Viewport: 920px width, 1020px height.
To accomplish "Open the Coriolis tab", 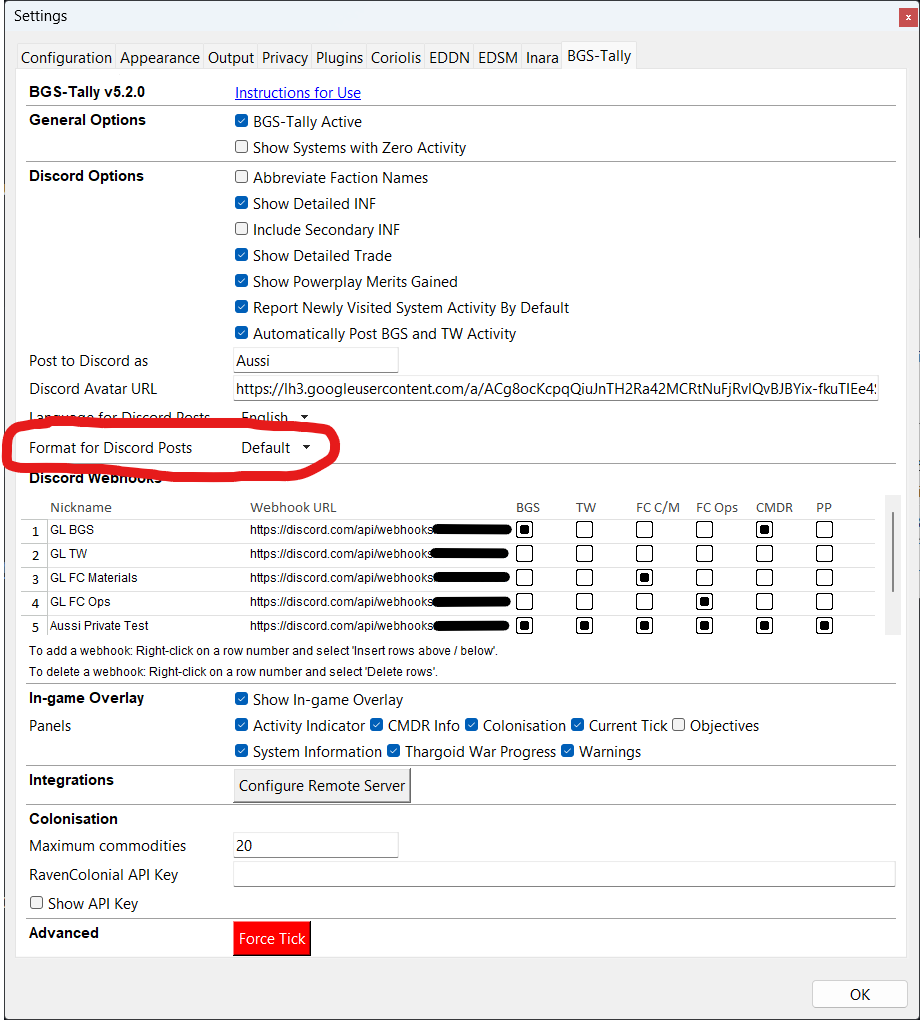I will 396,58.
